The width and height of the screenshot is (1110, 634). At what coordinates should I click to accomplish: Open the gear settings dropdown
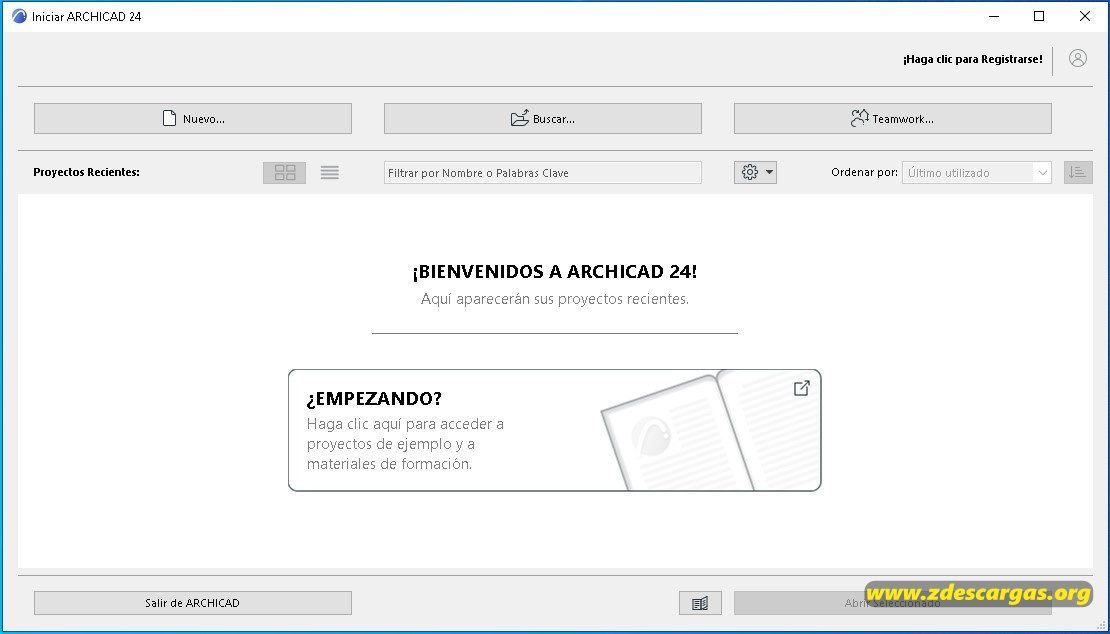pos(755,173)
